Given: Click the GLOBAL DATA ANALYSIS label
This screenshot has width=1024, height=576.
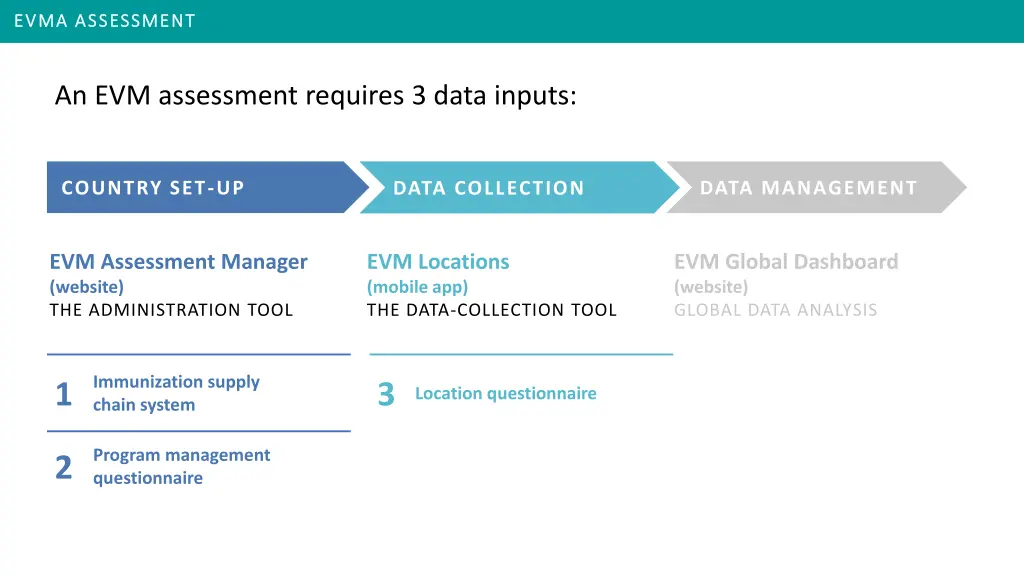Looking at the screenshot, I should coord(776,310).
